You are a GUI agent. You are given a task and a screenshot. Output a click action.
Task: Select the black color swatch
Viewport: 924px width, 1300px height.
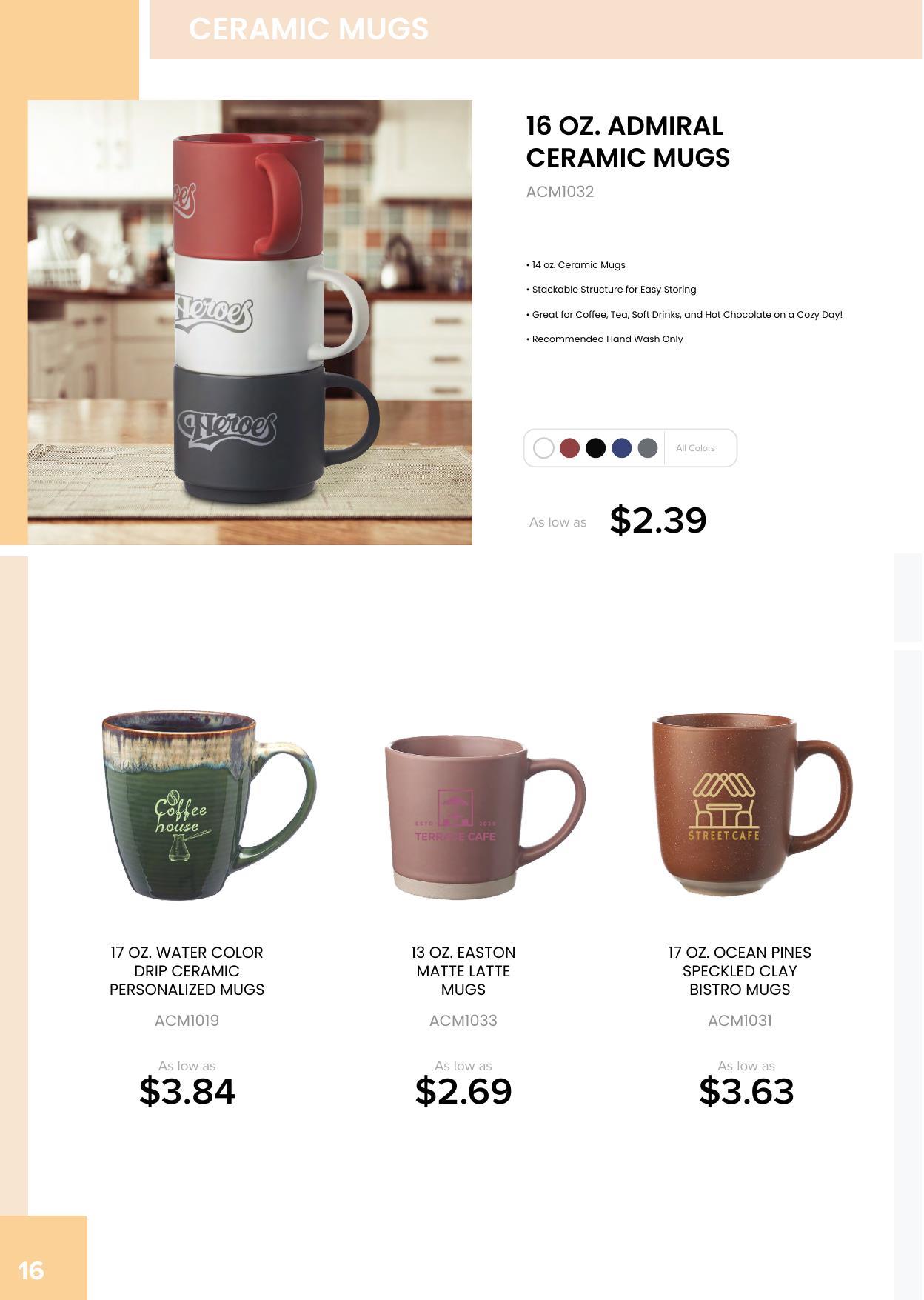click(595, 448)
